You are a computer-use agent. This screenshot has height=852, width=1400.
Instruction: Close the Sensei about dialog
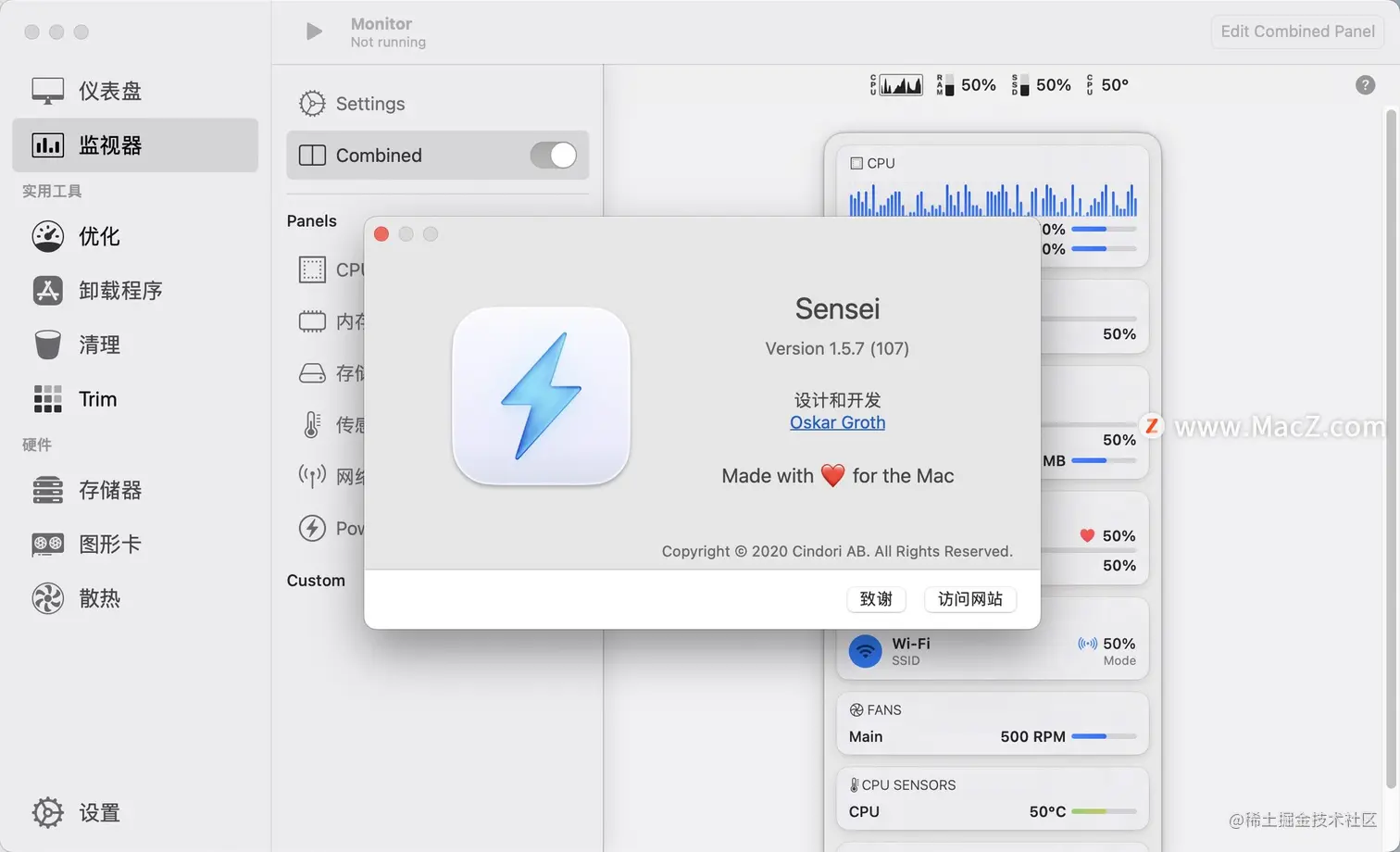(381, 234)
